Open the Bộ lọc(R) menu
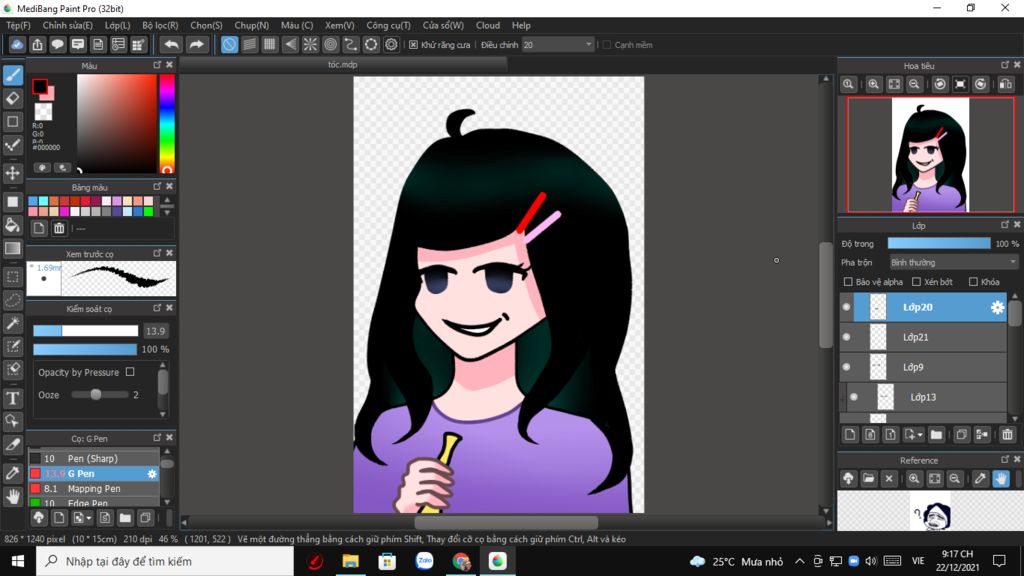The image size is (1024, 576). [x=160, y=25]
